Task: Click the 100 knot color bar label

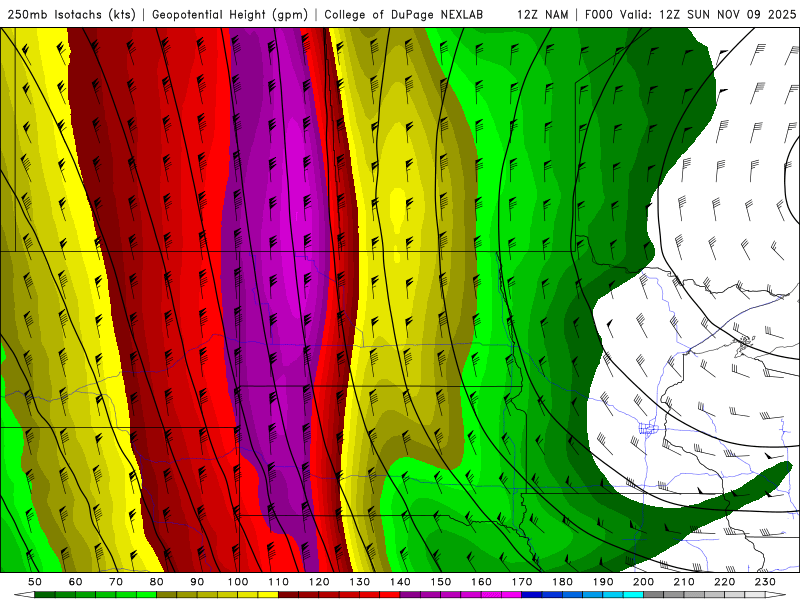Action: (238, 582)
